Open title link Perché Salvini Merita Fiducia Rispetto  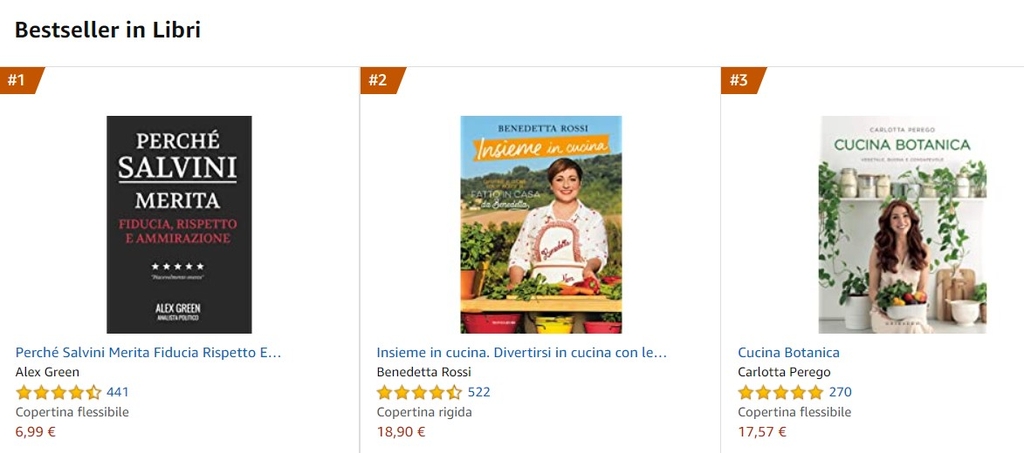(148, 352)
